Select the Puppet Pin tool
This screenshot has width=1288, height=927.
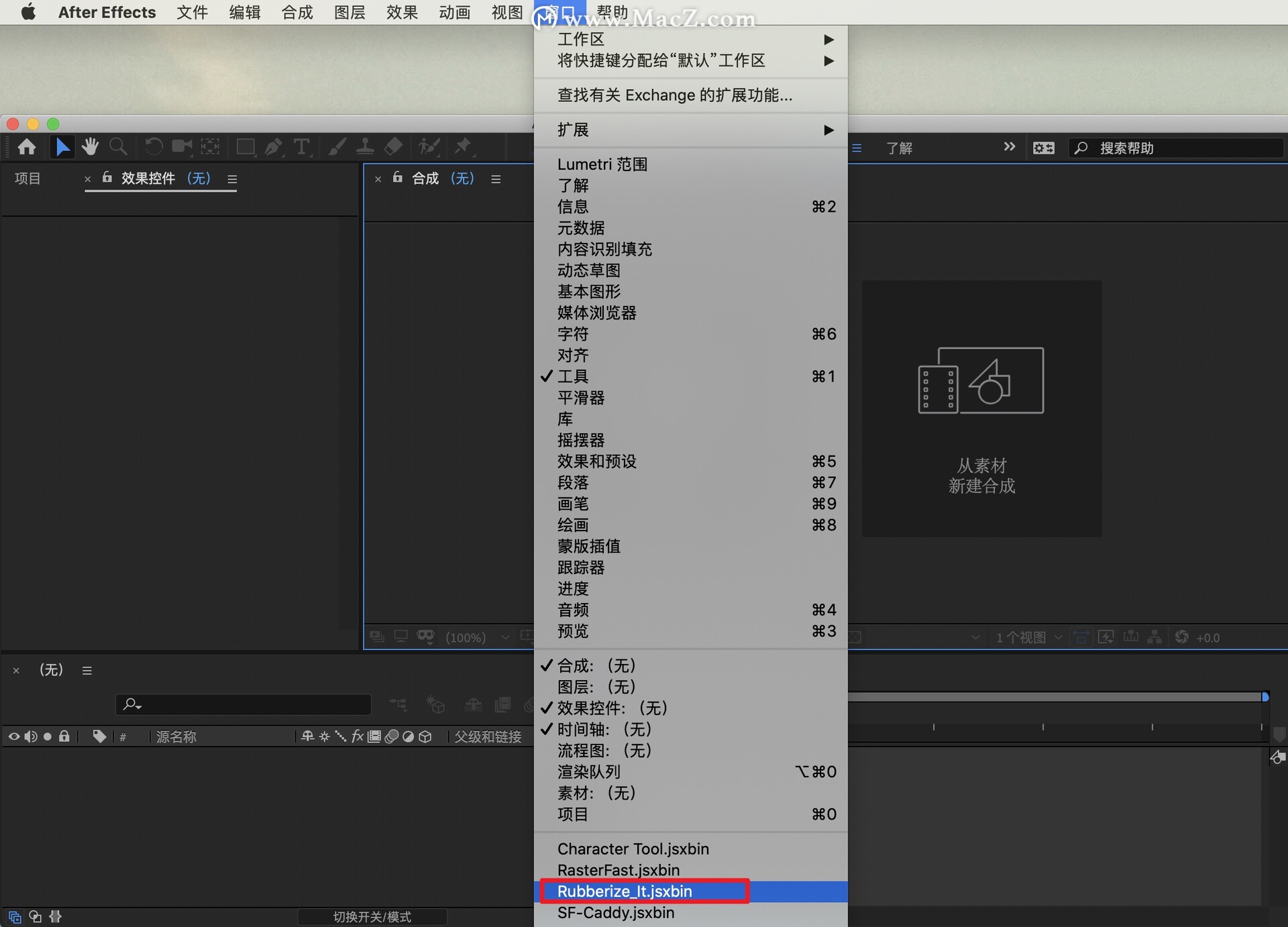[x=464, y=147]
